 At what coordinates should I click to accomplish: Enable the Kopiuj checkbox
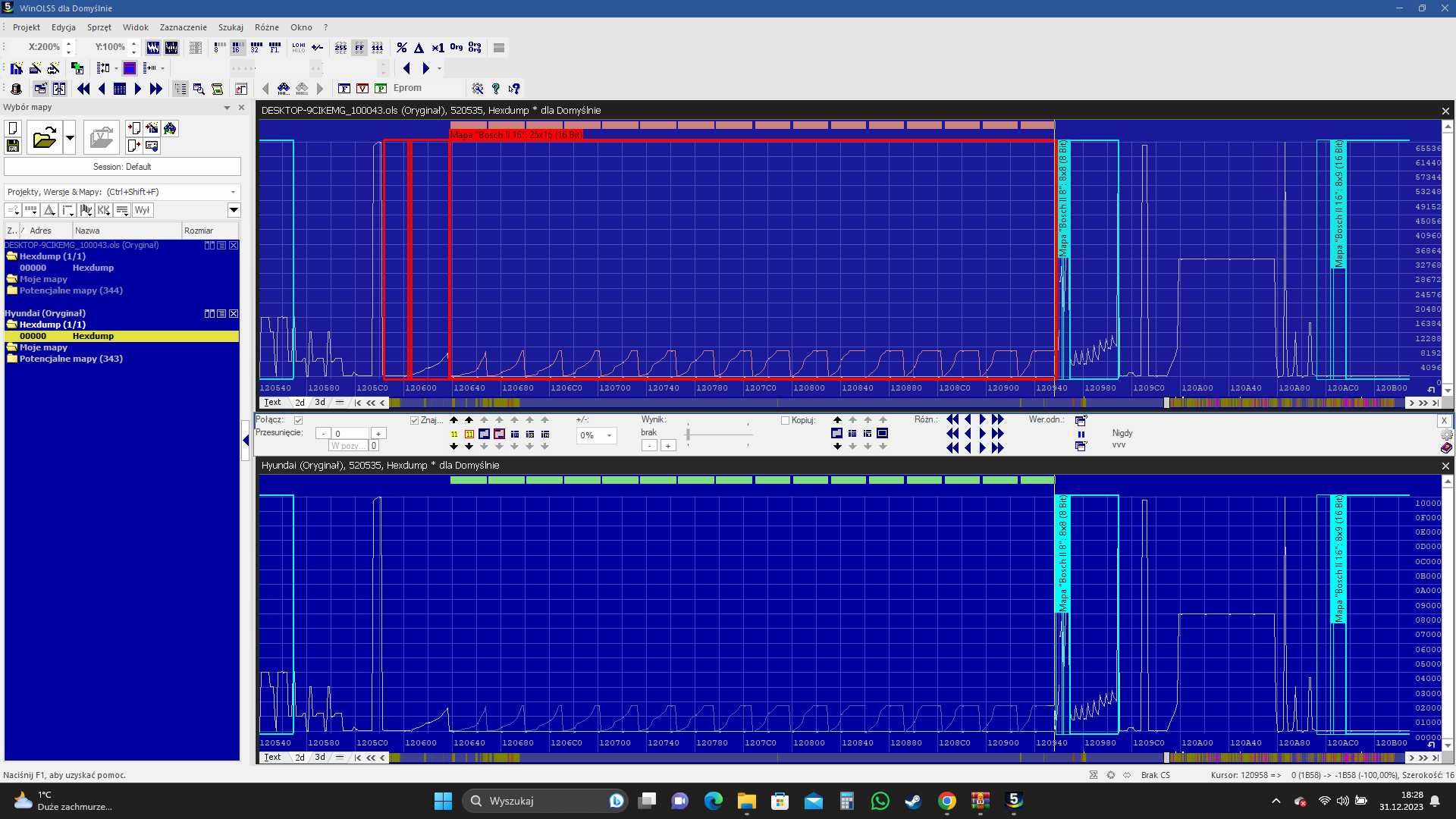click(786, 420)
